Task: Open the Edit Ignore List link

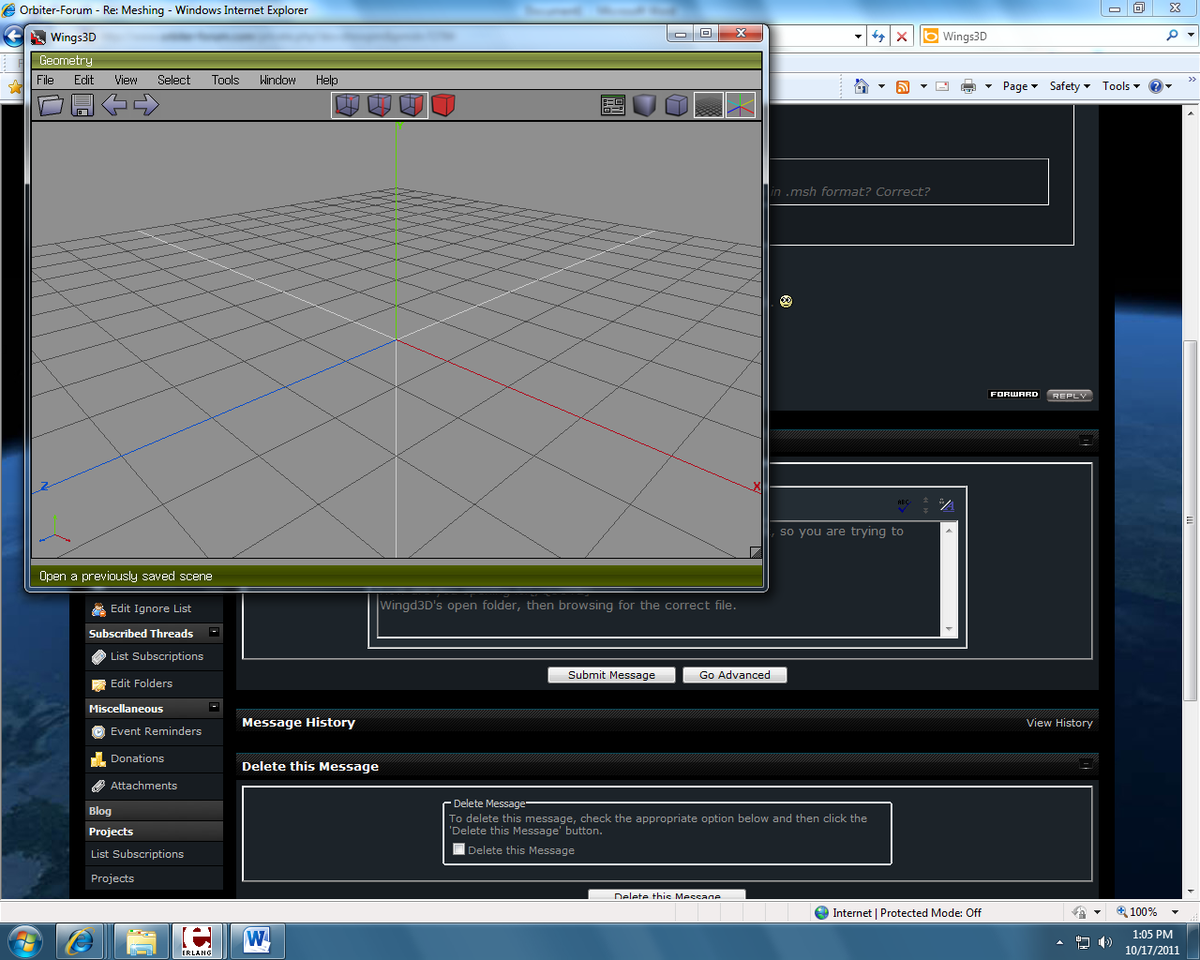Action: coord(150,608)
